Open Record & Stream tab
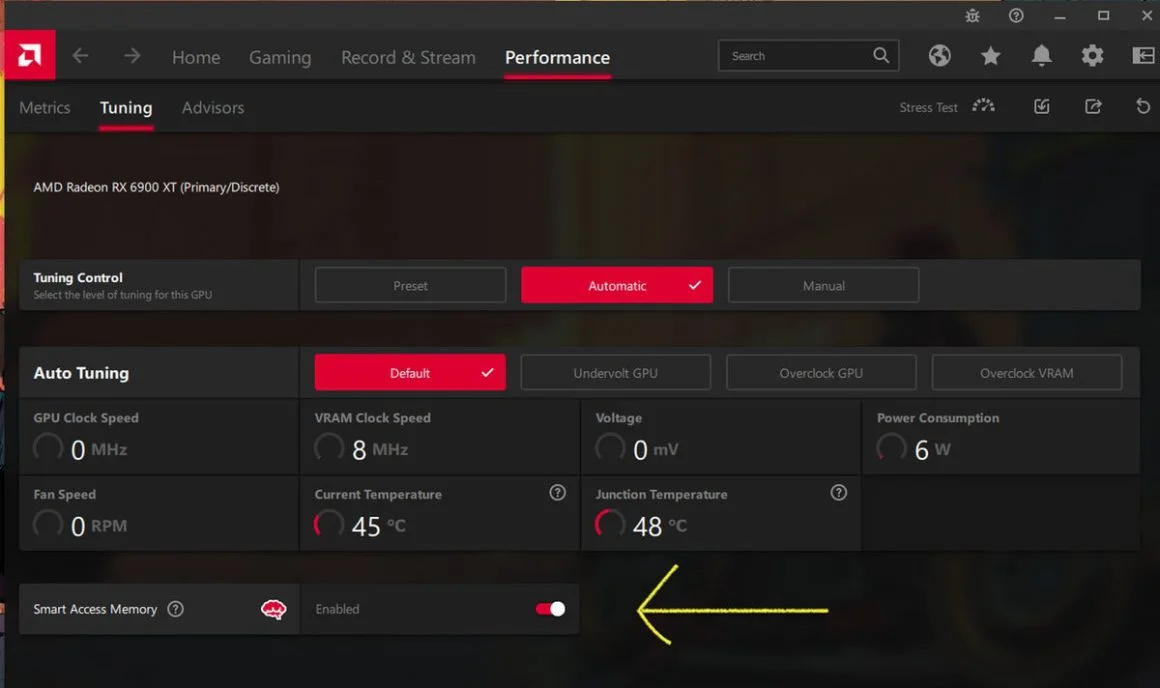This screenshot has width=1160, height=688. click(408, 57)
